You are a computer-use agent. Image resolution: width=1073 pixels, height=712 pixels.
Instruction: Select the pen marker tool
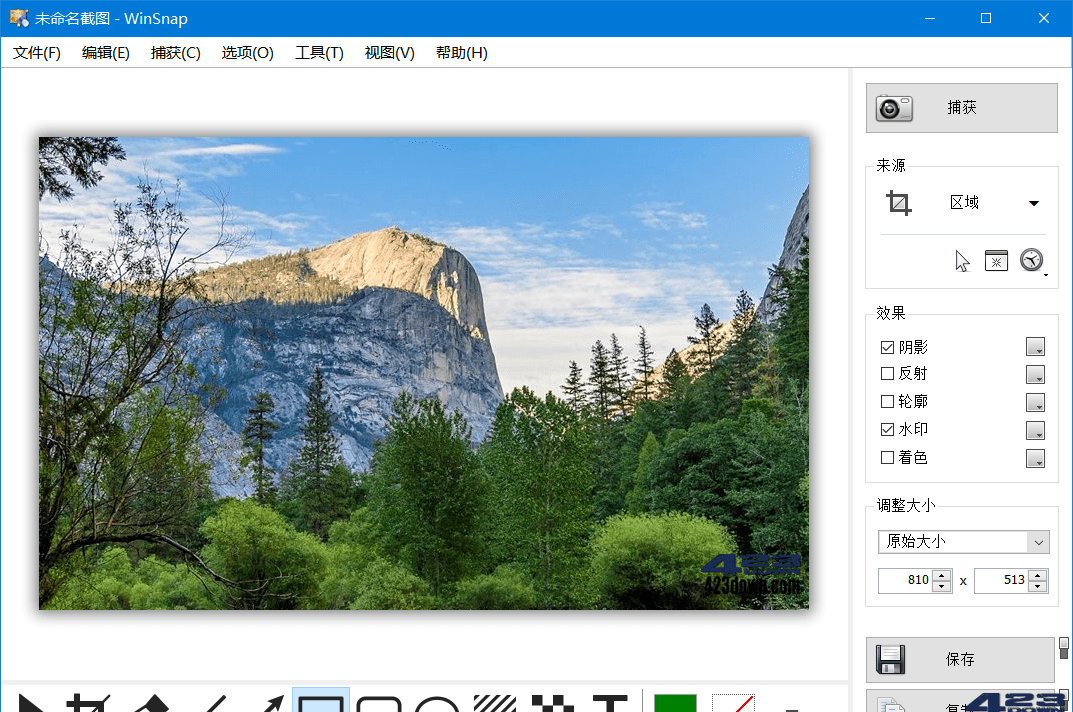click(151, 702)
